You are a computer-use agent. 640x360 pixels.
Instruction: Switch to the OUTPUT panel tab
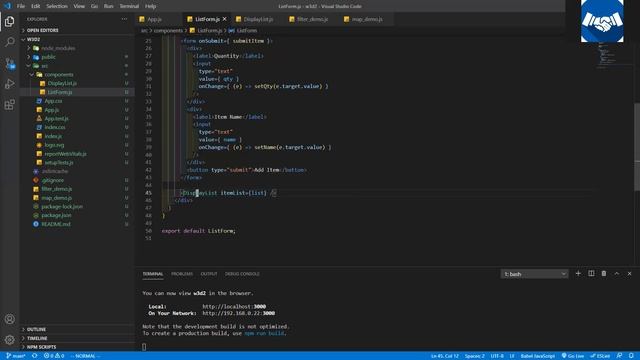point(209,274)
